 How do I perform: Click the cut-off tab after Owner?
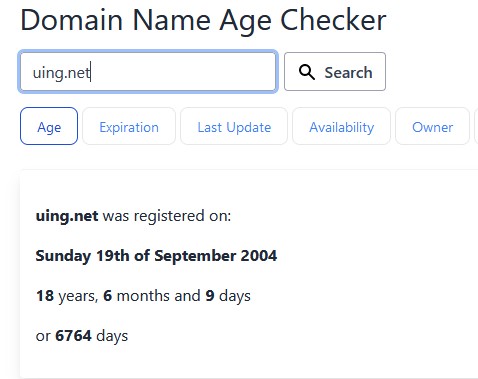point(476,126)
